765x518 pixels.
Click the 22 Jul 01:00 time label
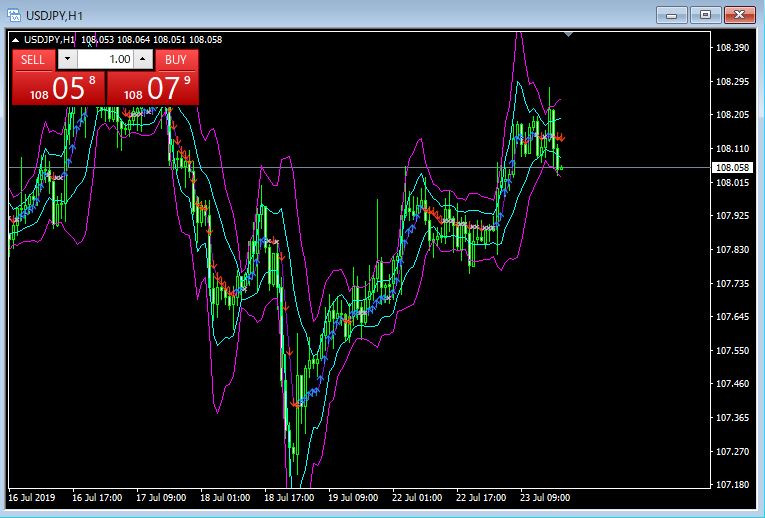click(417, 498)
